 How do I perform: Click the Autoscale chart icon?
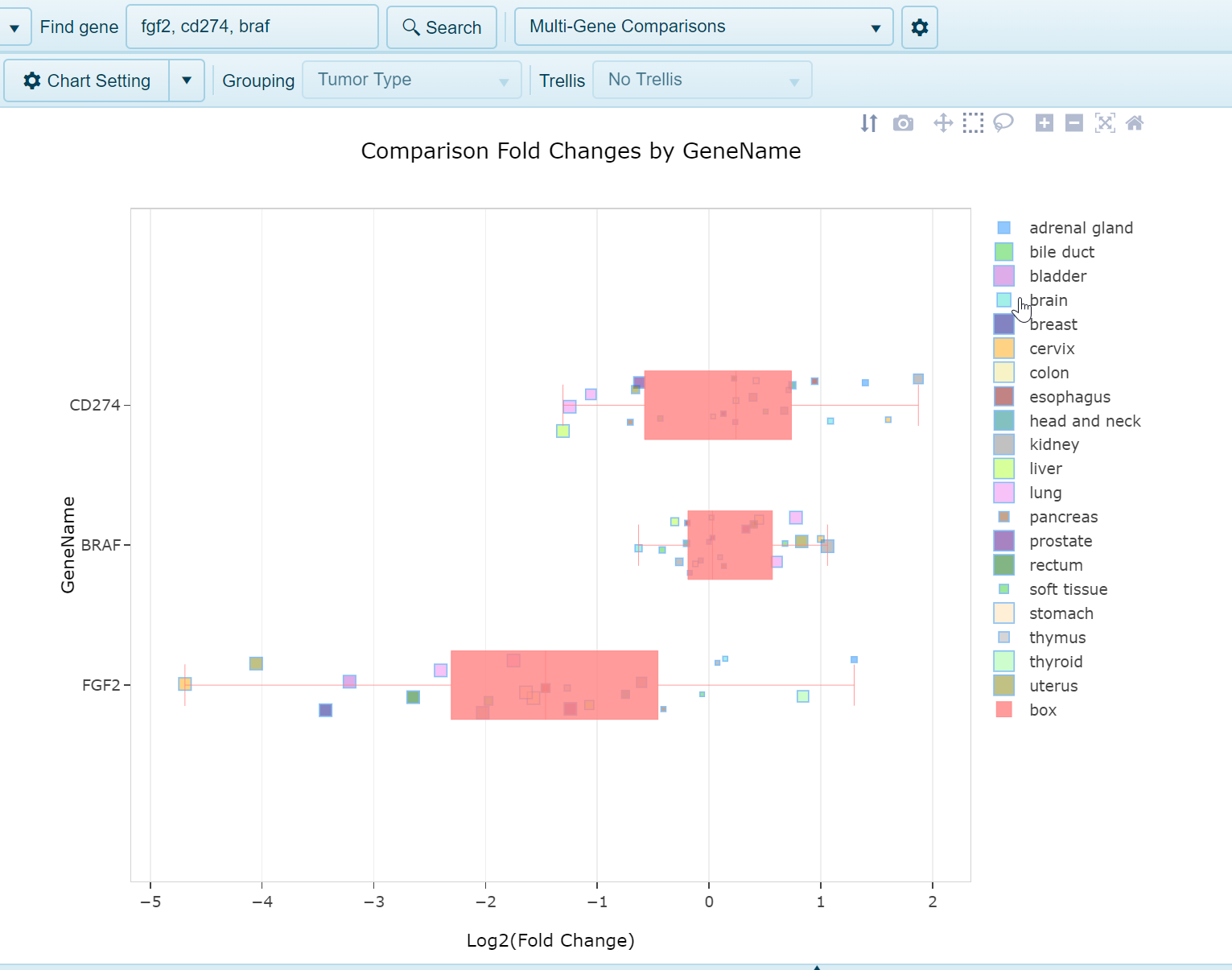coord(1105,123)
